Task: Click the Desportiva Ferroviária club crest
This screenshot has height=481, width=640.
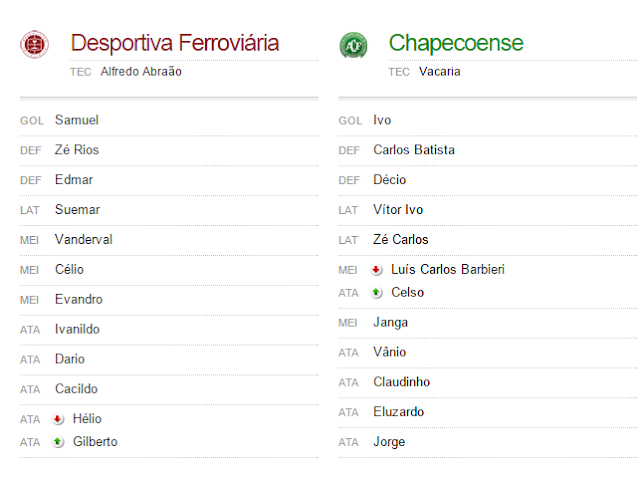Action: [35, 44]
